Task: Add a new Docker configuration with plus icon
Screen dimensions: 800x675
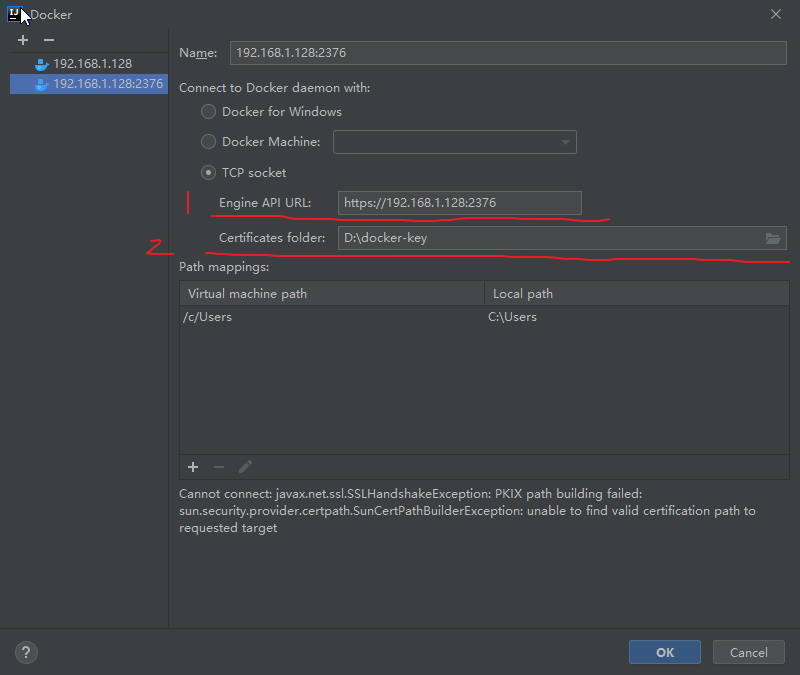Action: pyautogui.click(x=23, y=40)
